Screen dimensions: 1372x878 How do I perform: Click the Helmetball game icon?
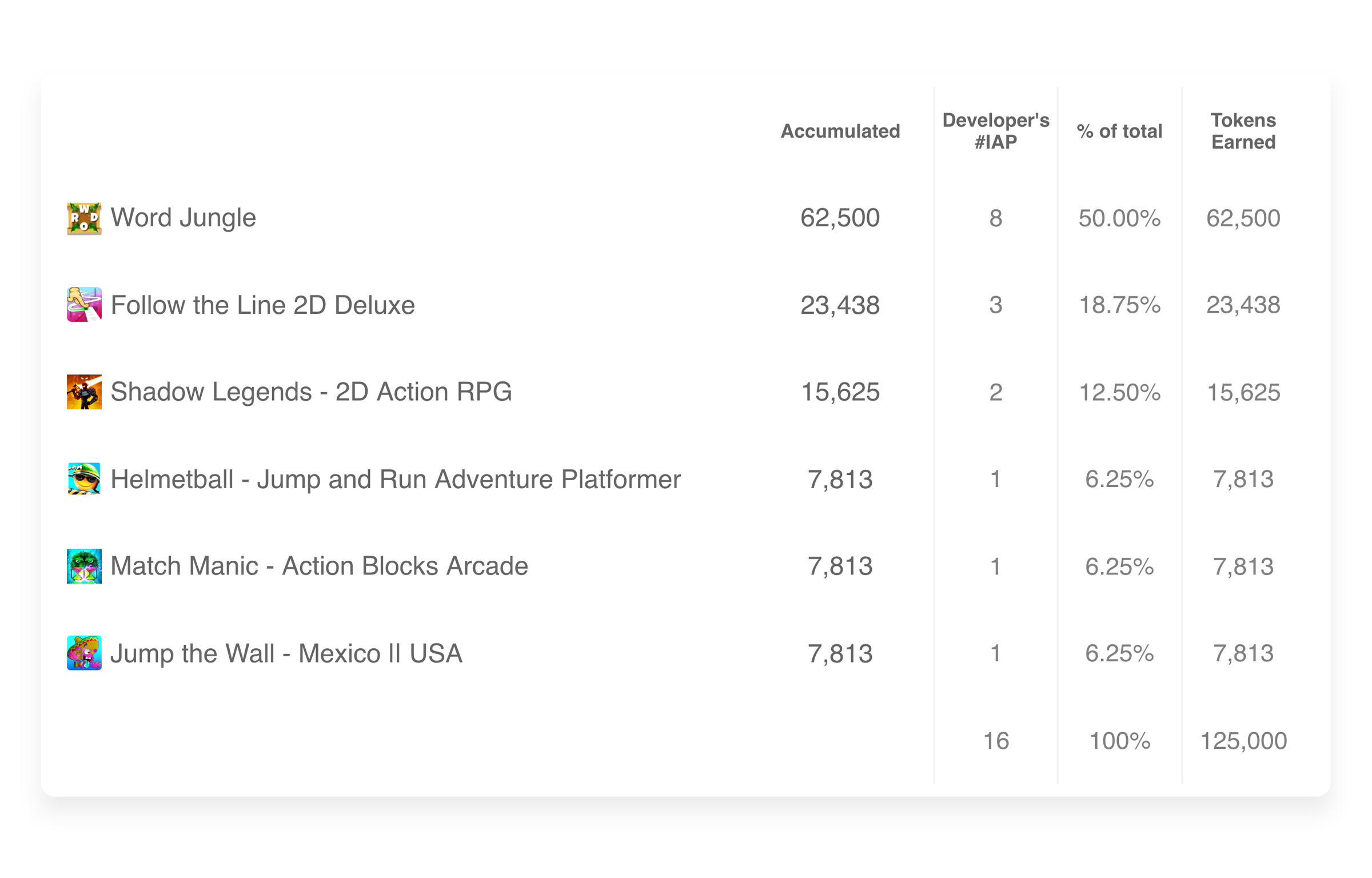pos(84,479)
